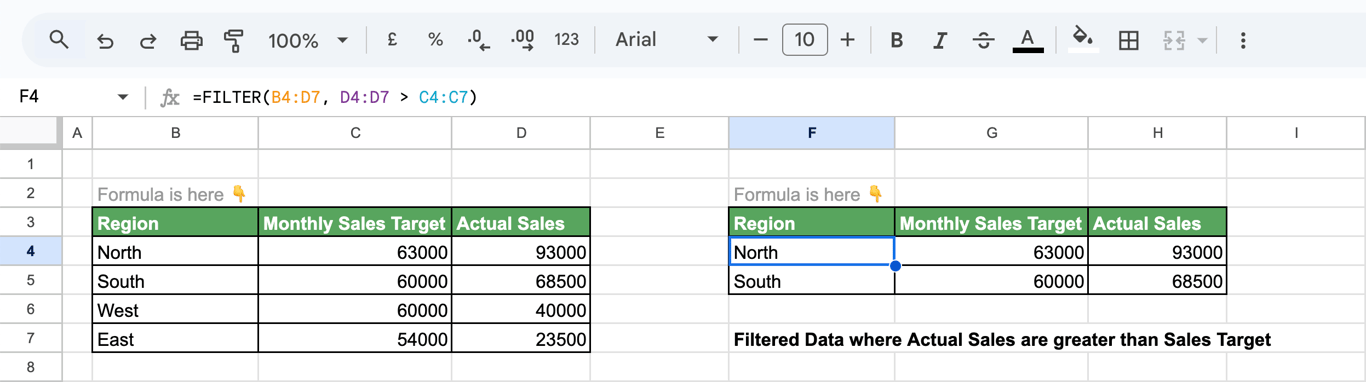Image resolution: width=1366 pixels, height=382 pixels.
Task: Click Actual Sales header in column D
Action: (x=521, y=223)
